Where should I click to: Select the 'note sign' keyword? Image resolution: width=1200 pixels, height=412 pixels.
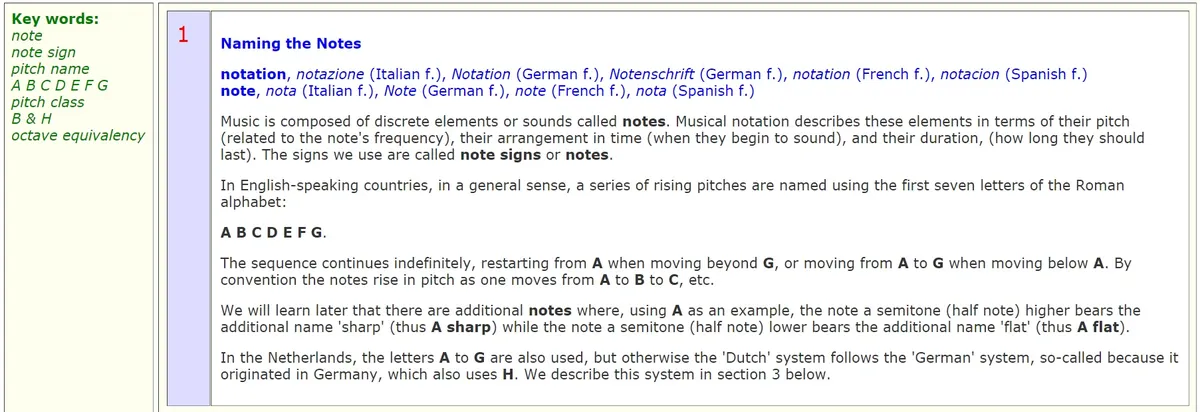(x=43, y=52)
